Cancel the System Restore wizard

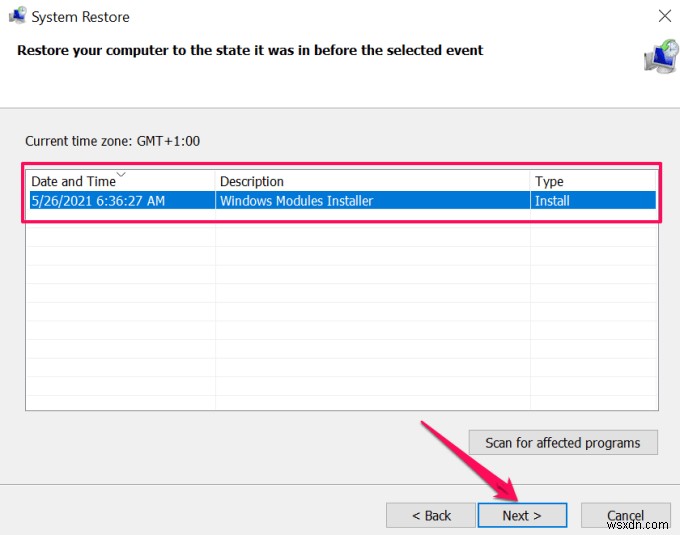click(626, 515)
